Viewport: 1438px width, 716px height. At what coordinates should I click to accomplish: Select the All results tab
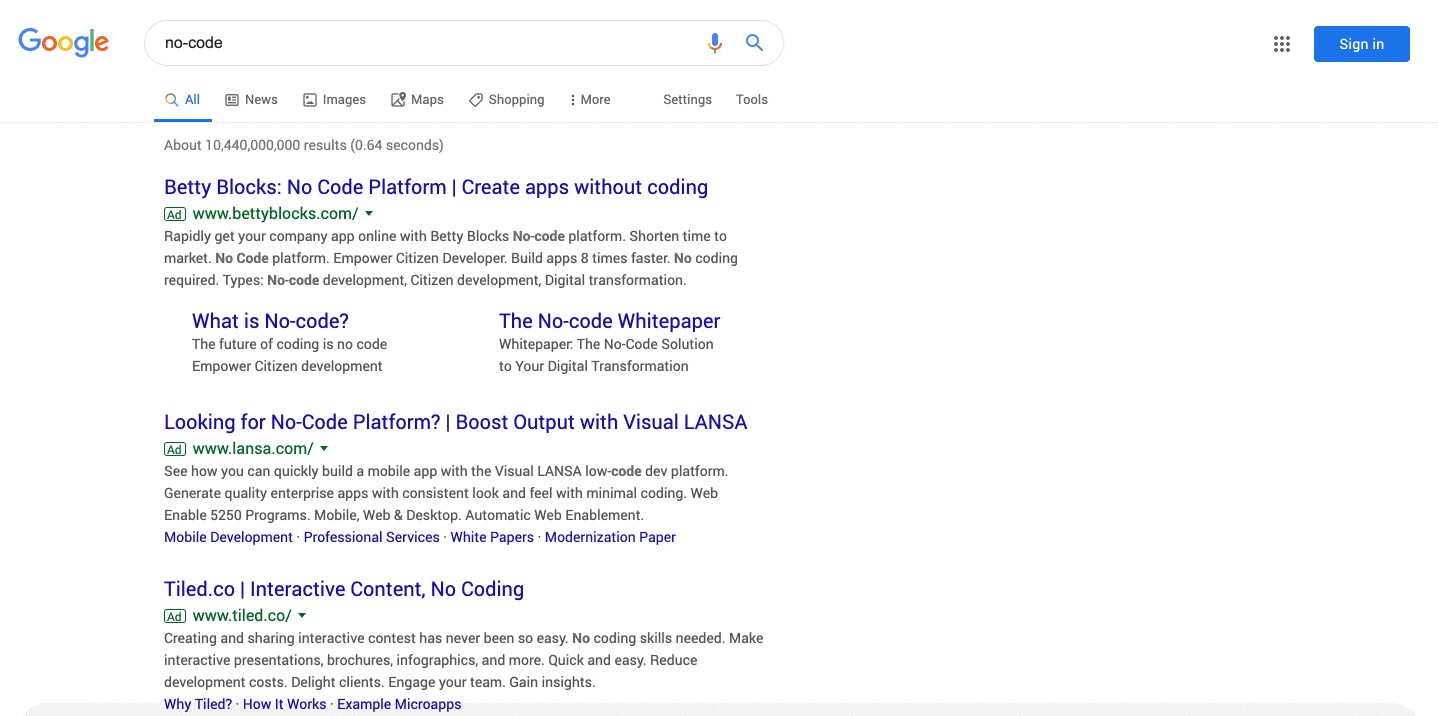183,100
